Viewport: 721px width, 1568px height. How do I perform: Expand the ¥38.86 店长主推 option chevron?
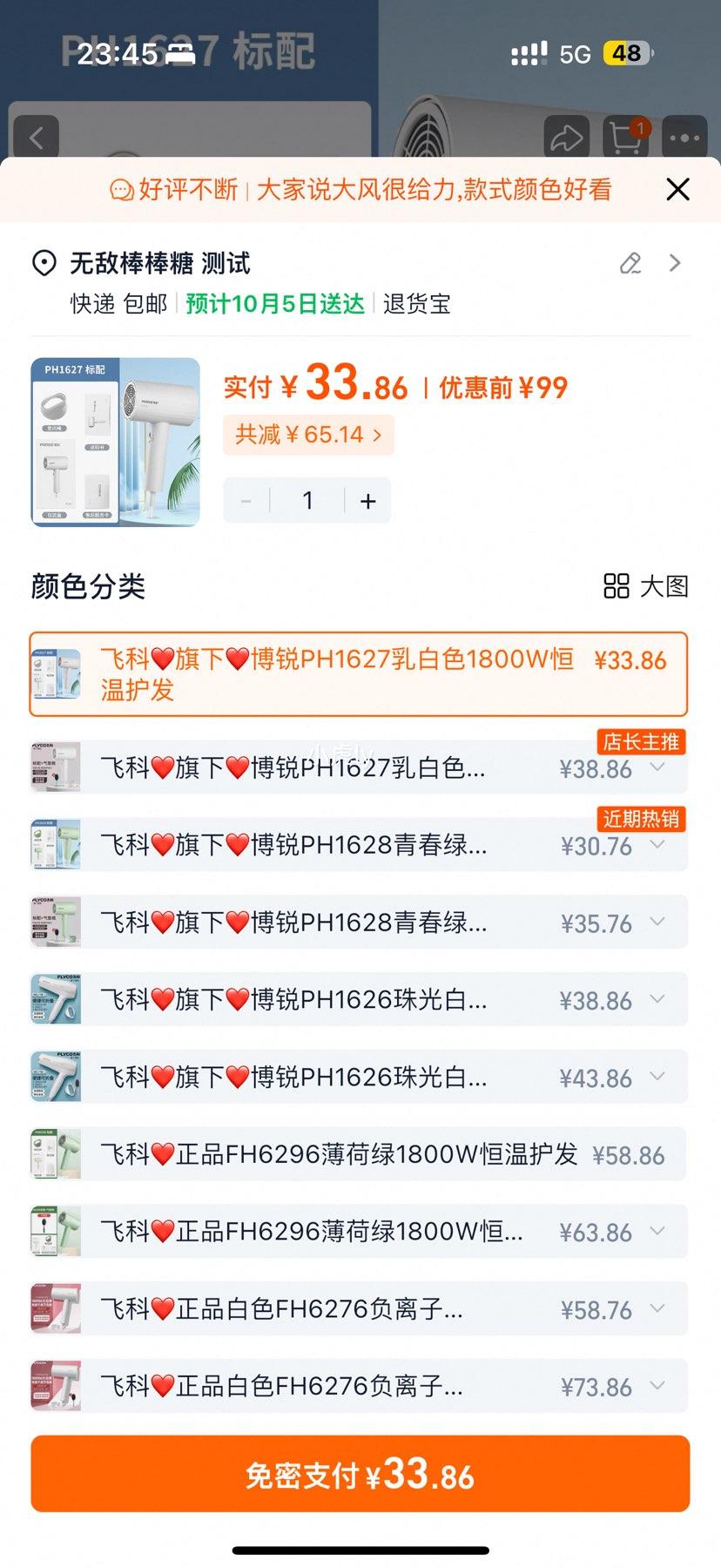[x=657, y=767]
